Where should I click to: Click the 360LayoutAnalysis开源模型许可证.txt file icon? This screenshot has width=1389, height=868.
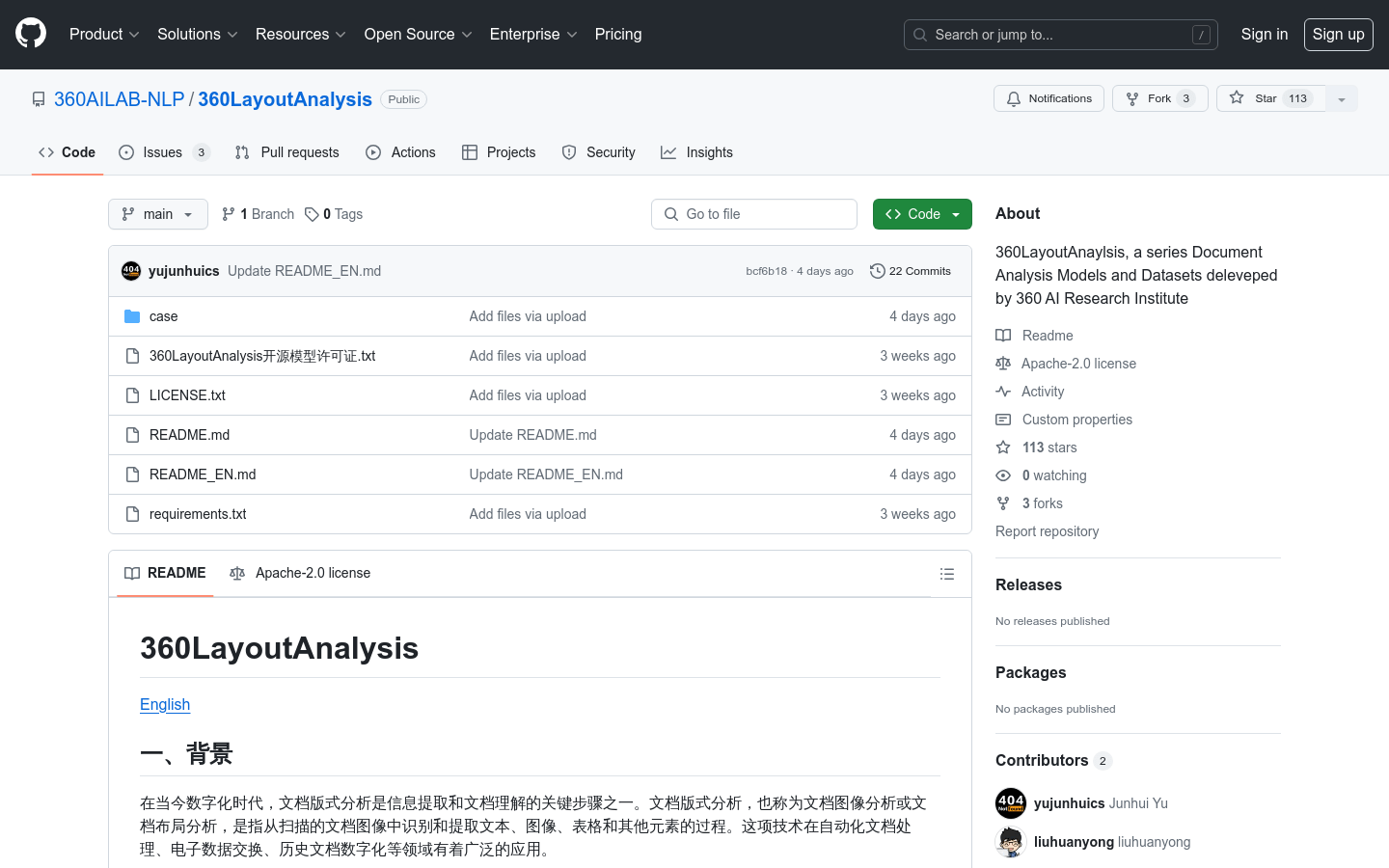pos(132,356)
